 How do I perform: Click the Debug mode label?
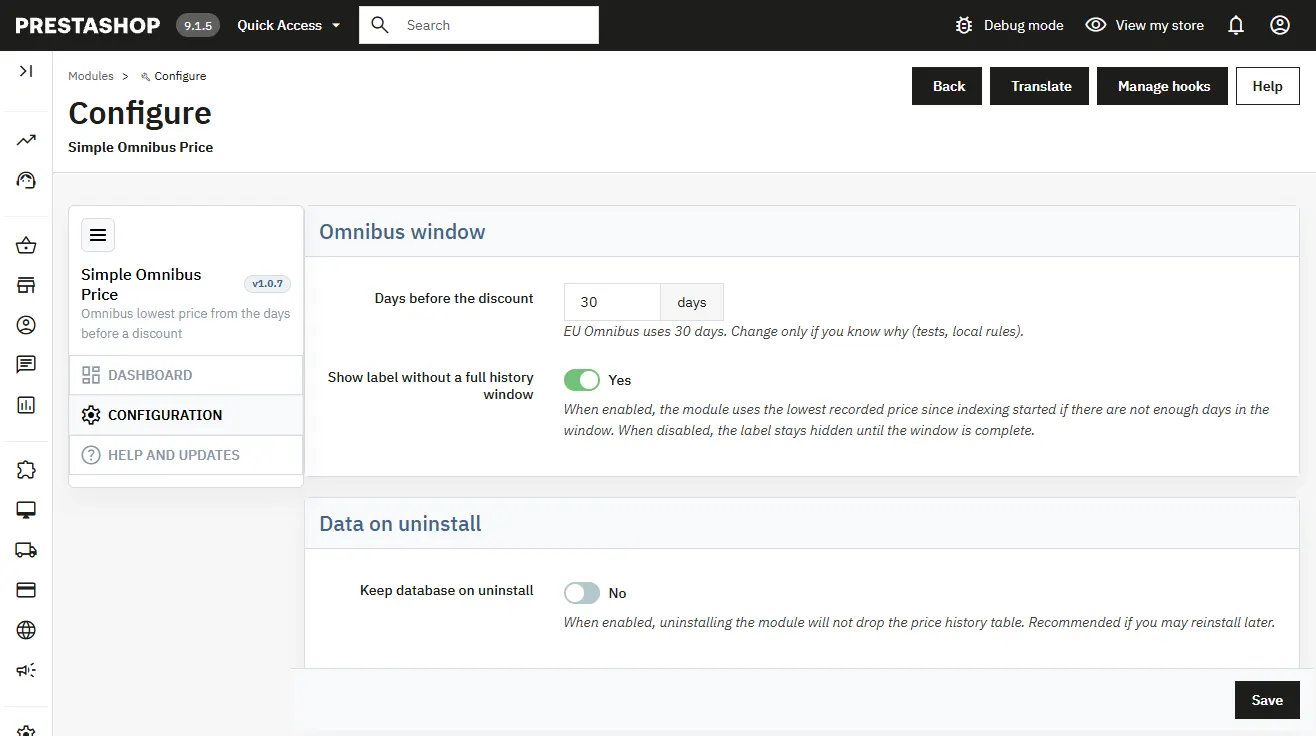point(1024,25)
